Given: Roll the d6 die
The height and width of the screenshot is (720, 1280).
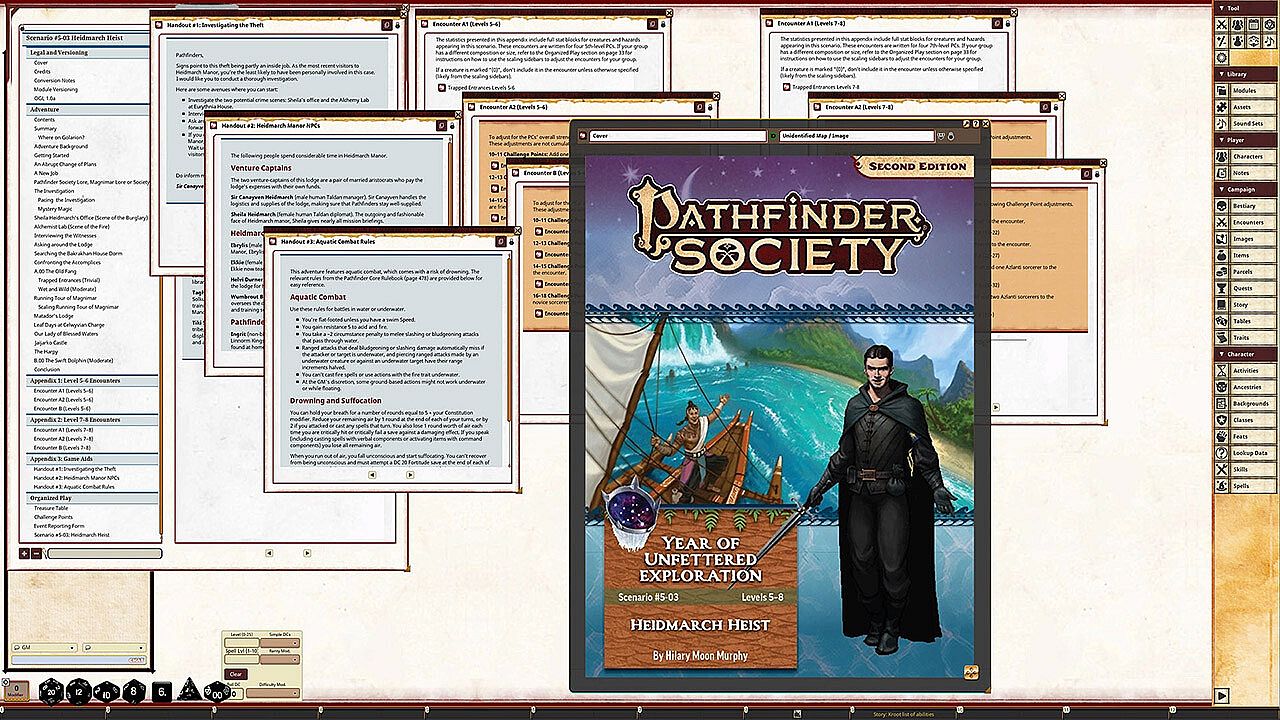Looking at the screenshot, I should 161,690.
